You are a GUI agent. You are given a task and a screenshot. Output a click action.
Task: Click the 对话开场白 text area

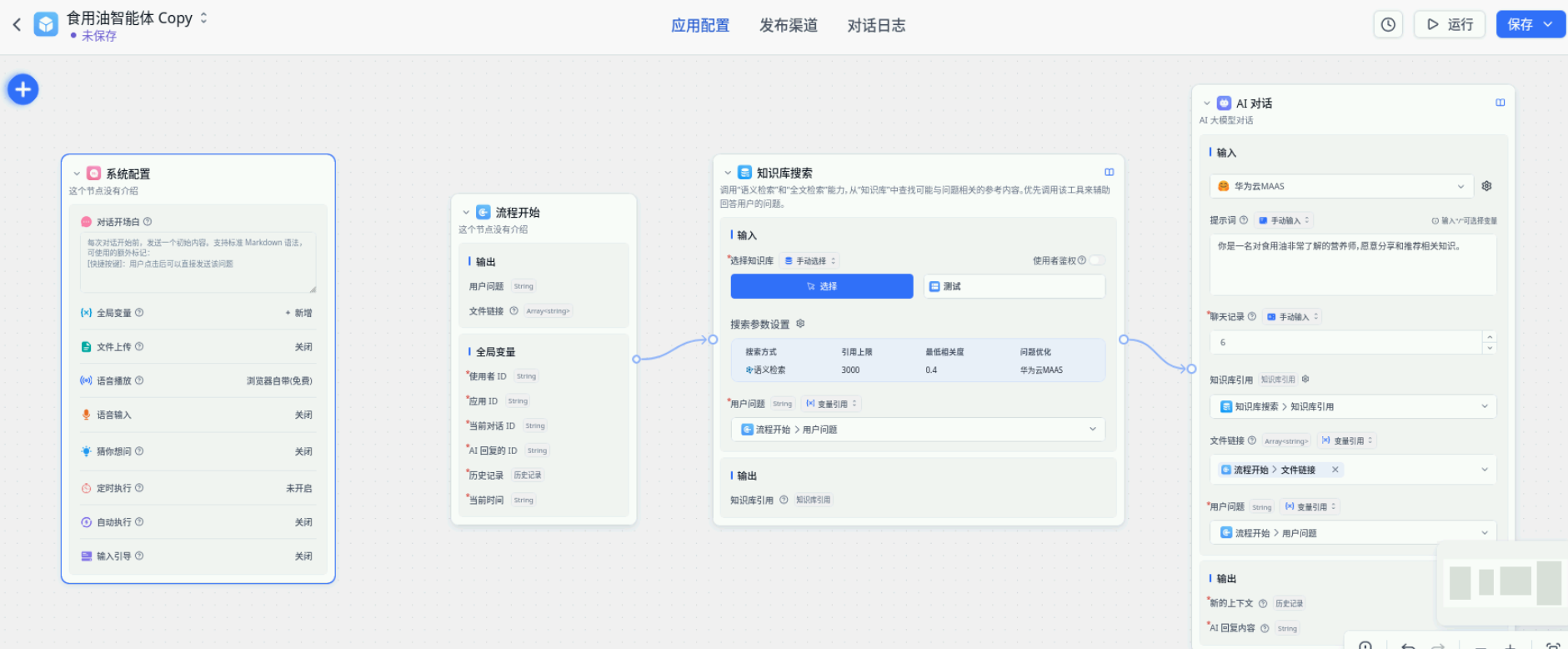[198, 263]
